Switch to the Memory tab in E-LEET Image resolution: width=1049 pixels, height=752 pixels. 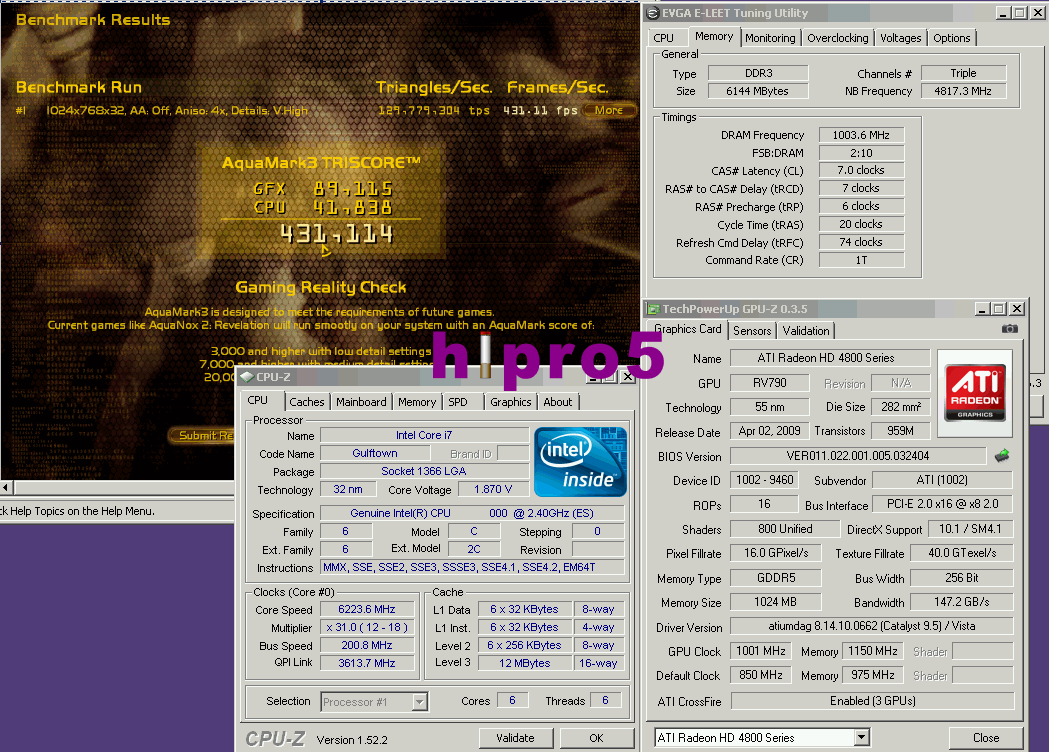[714, 36]
